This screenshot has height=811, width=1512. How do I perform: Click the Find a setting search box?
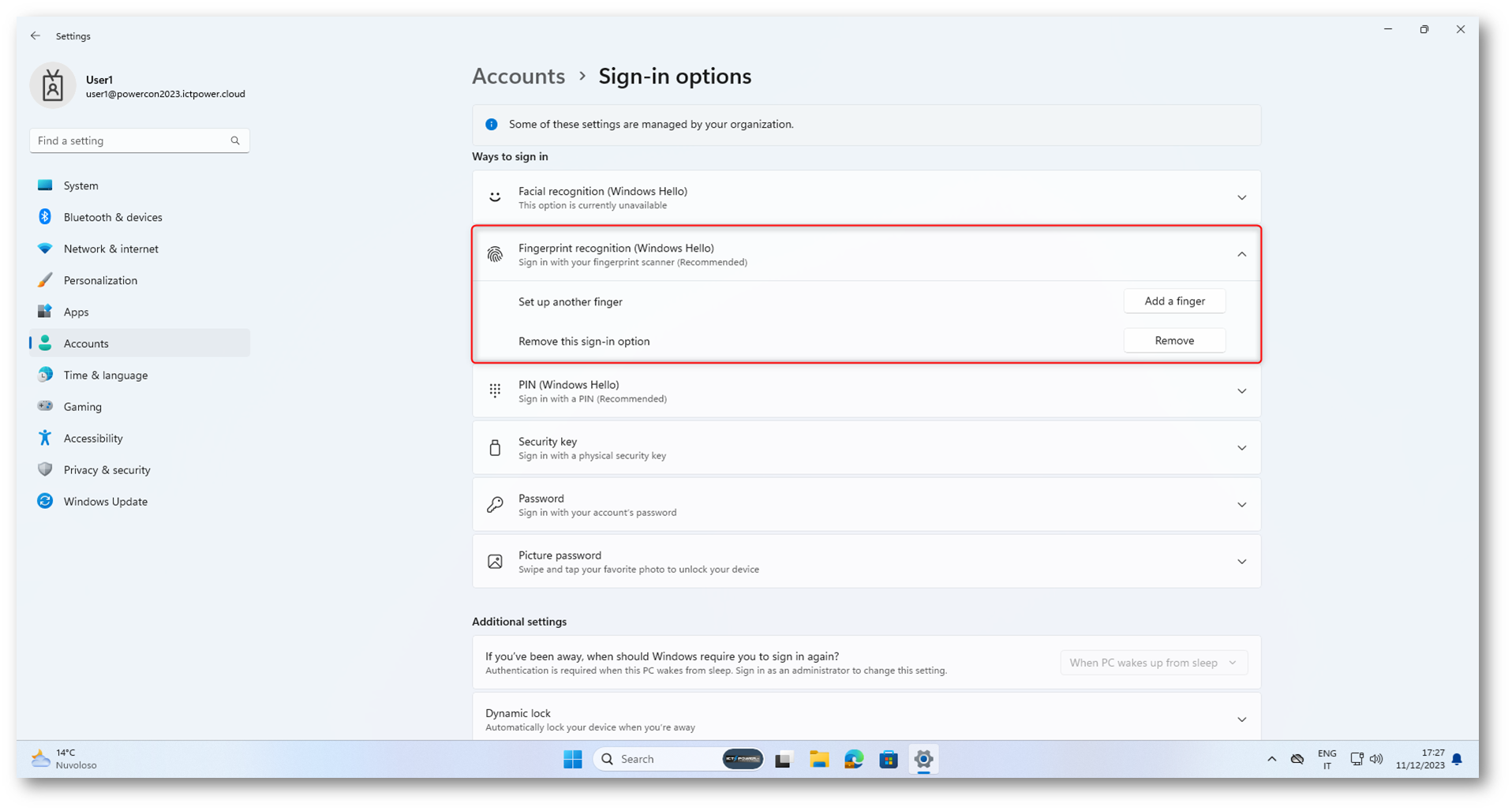click(x=140, y=140)
